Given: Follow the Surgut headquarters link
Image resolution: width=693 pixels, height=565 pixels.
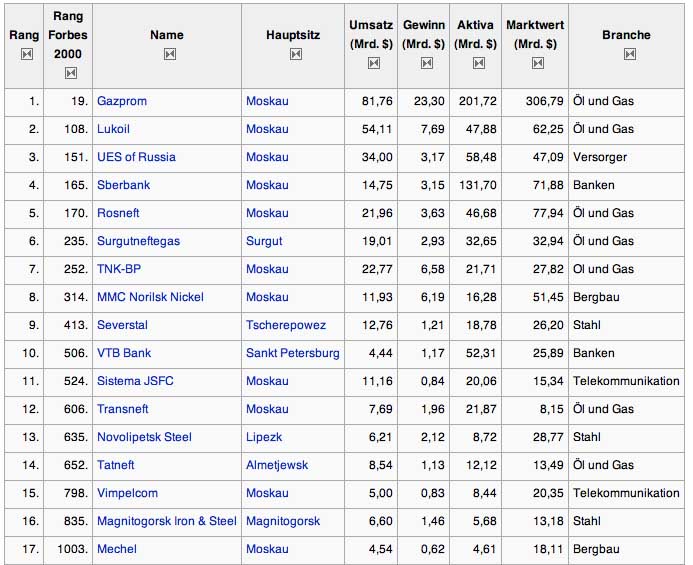Looking at the screenshot, I should coord(264,241).
